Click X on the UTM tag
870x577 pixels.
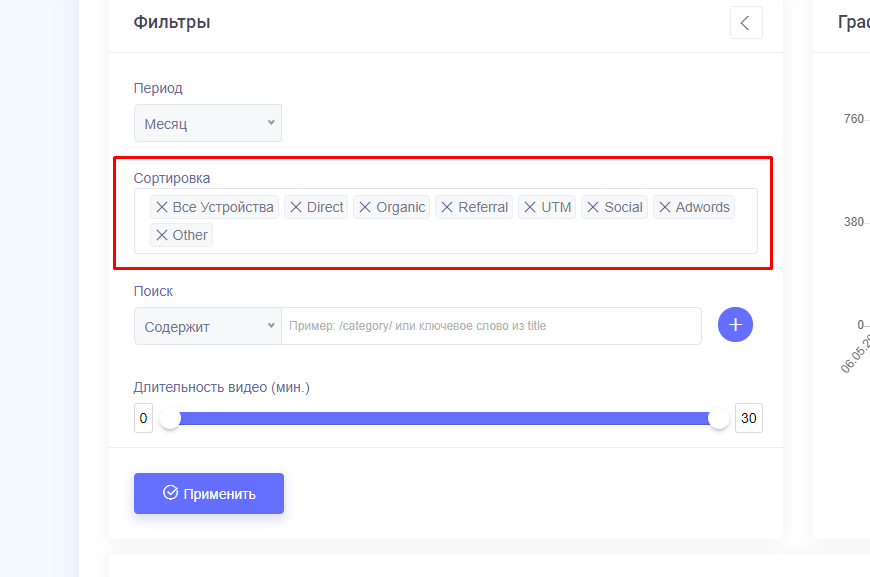click(x=529, y=207)
